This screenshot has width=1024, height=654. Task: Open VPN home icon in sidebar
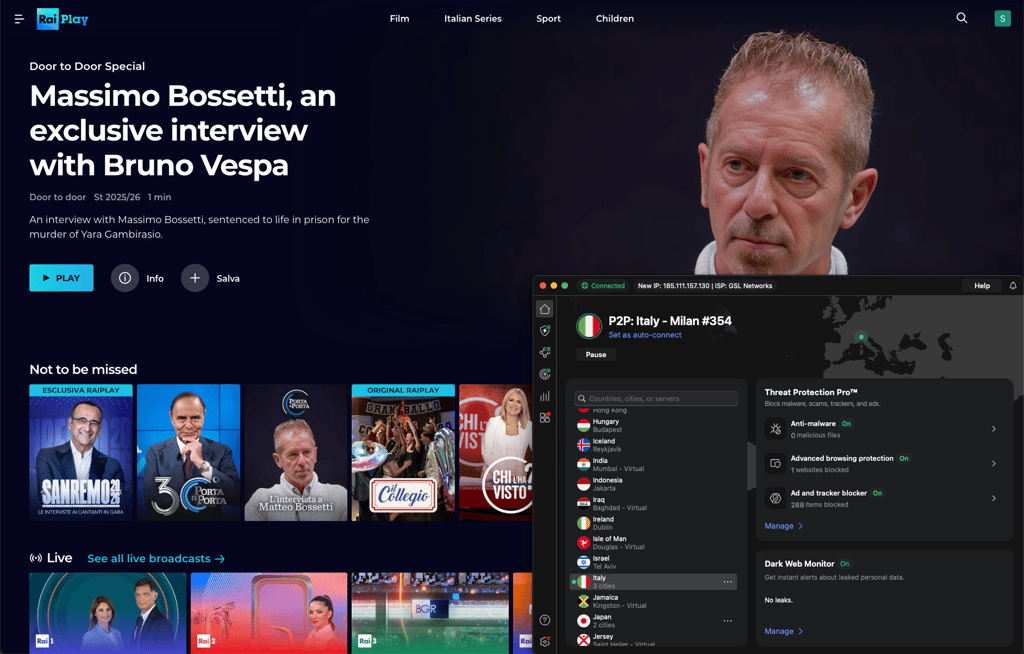click(x=545, y=309)
